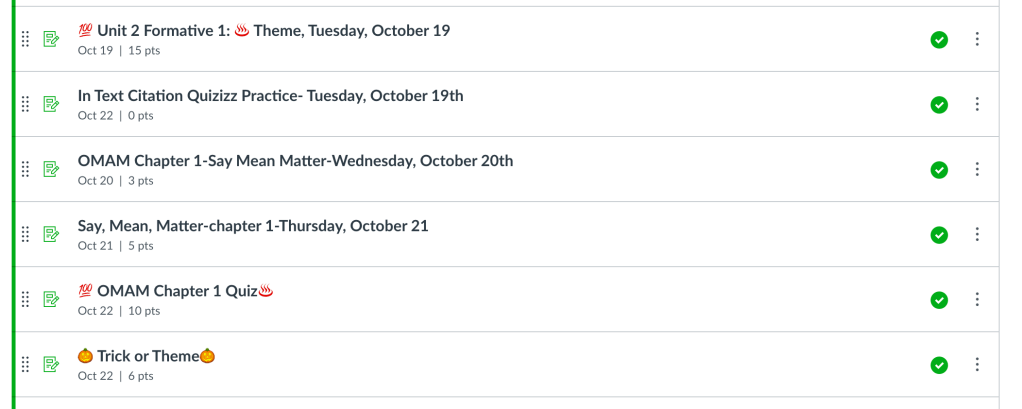Viewport: 1022px width, 409px height.
Task: Click drag handle for Say, Mean, Matter-chapter 1-Thursday
Action: point(26,234)
